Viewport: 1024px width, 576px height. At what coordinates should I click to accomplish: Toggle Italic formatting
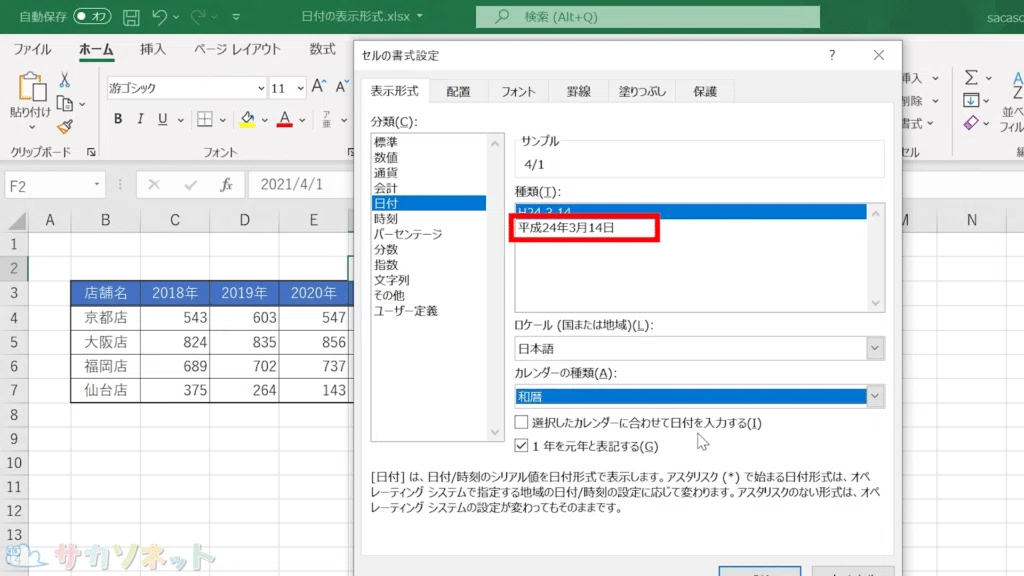coord(140,119)
